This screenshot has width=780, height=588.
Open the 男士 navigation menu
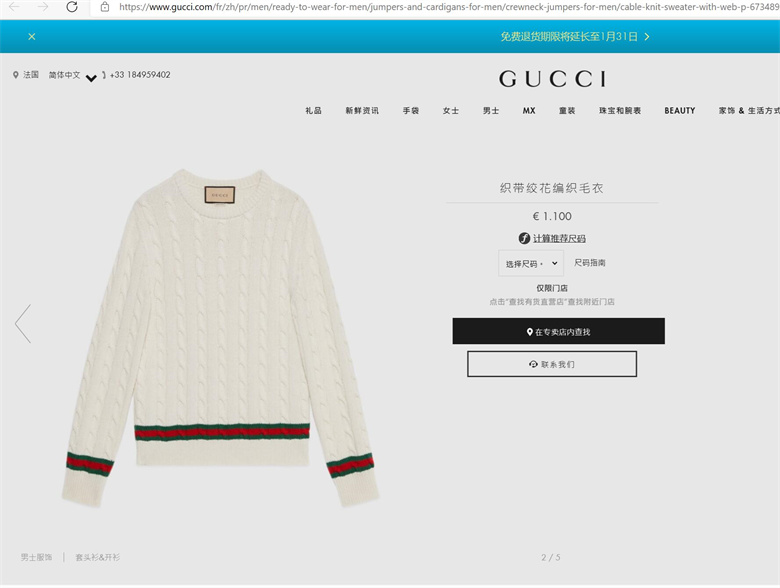coord(491,110)
